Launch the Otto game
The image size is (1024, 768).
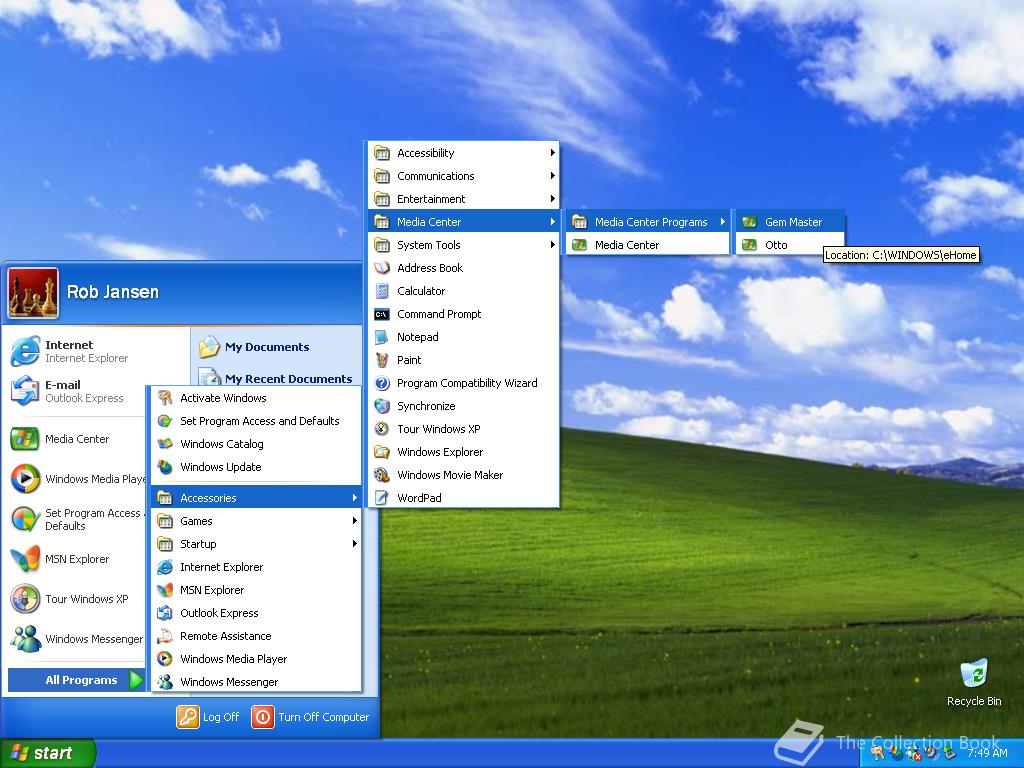click(775, 244)
